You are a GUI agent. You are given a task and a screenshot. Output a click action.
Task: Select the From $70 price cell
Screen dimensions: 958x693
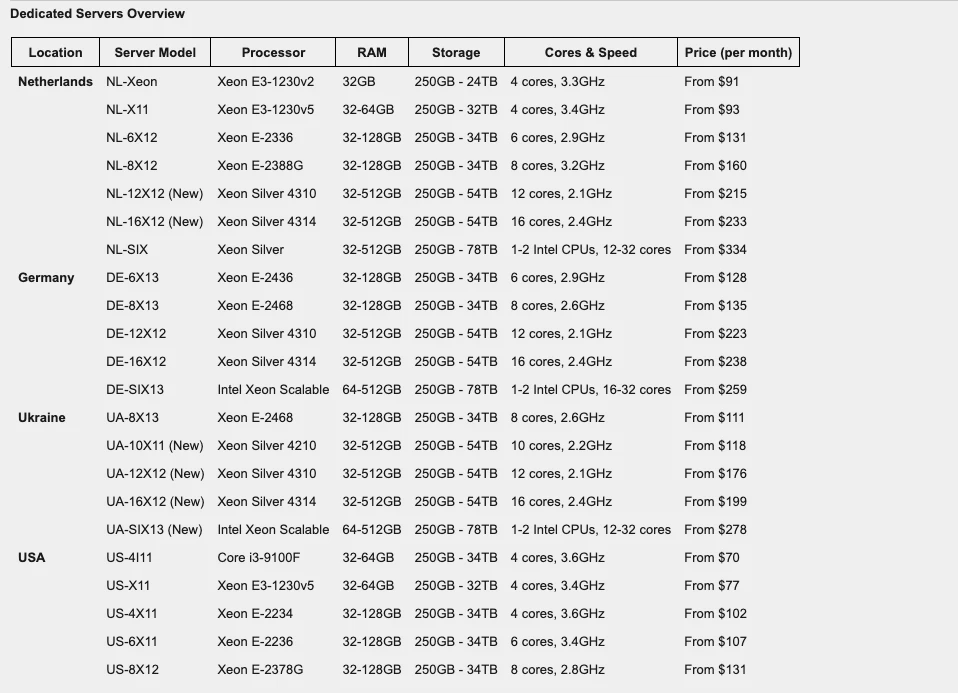[712, 558]
